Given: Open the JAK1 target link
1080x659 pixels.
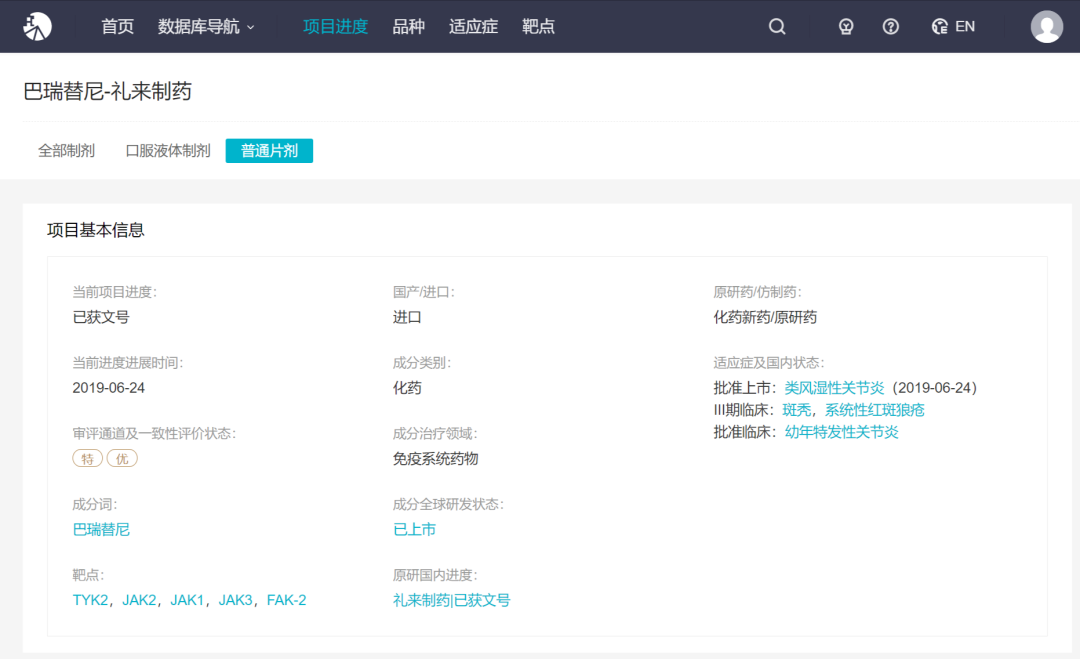Looking at the screenshot, I should coord(187,600).
